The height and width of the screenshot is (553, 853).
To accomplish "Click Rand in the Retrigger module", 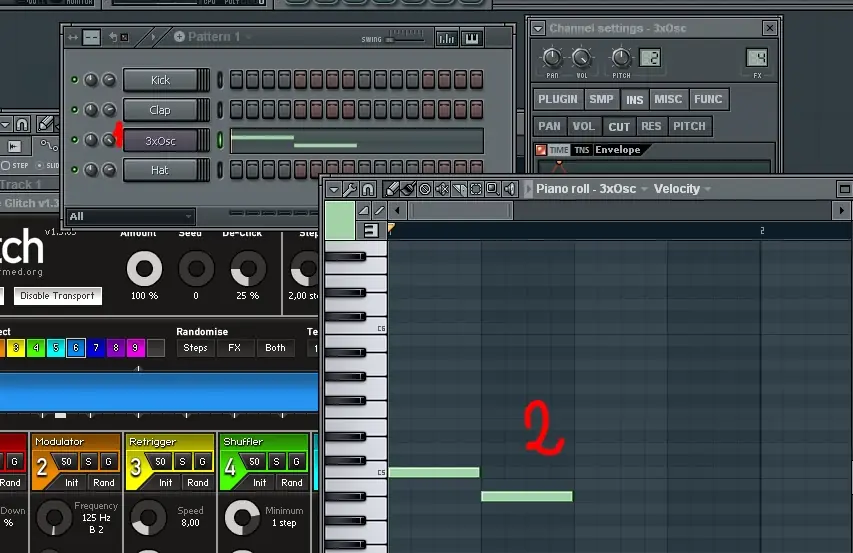I will click(197, 483).
